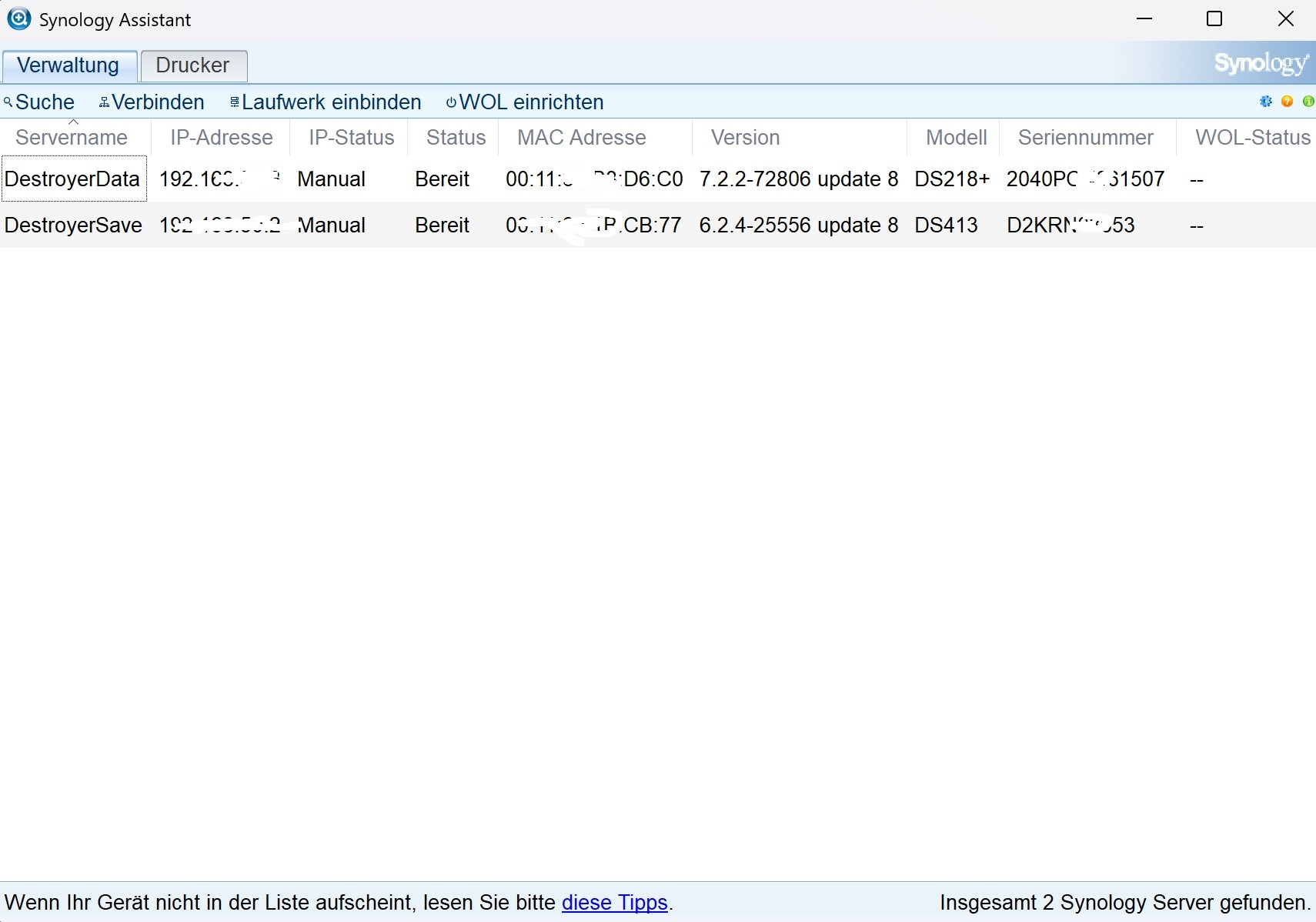Click the MAC address ending D6:C0

[594, 179]
